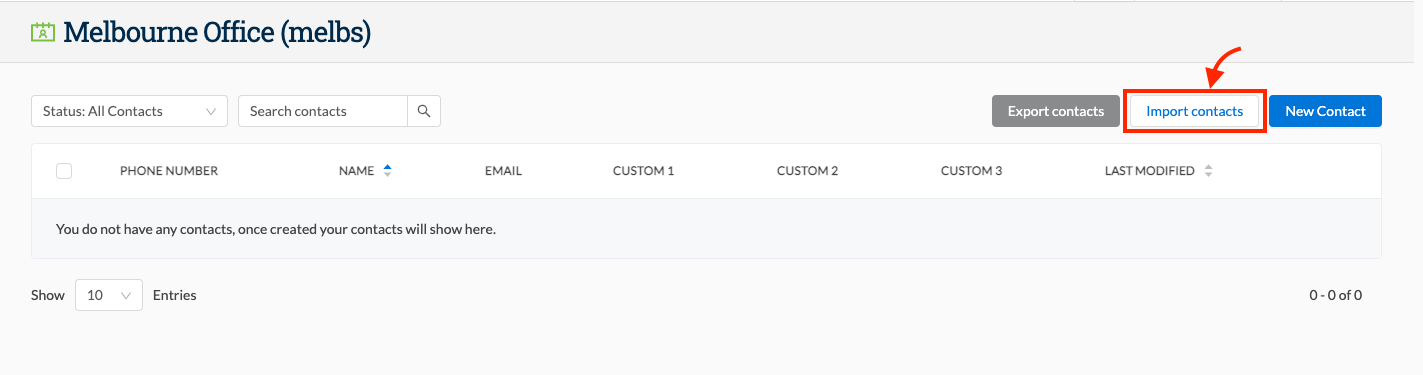Click the green contact book icon

[x=43, y=33]
